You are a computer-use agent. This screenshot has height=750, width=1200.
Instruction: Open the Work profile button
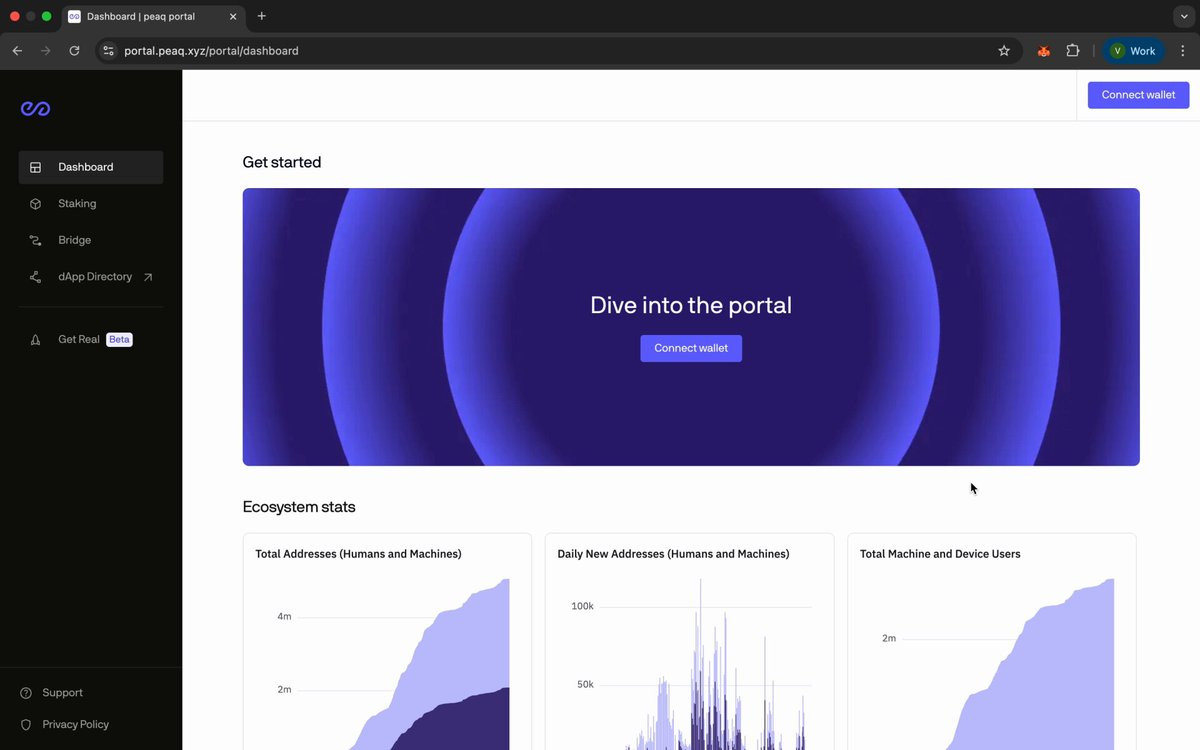[1133, 50]
